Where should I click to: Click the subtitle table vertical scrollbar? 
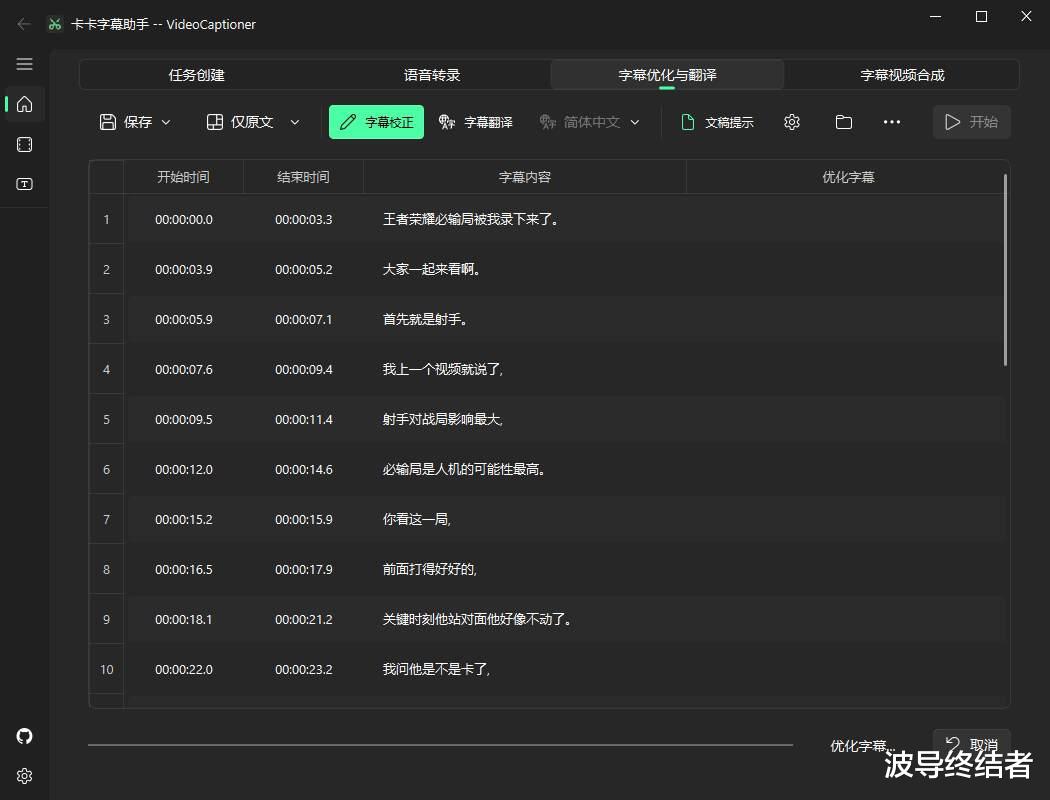coord(1005,270)
